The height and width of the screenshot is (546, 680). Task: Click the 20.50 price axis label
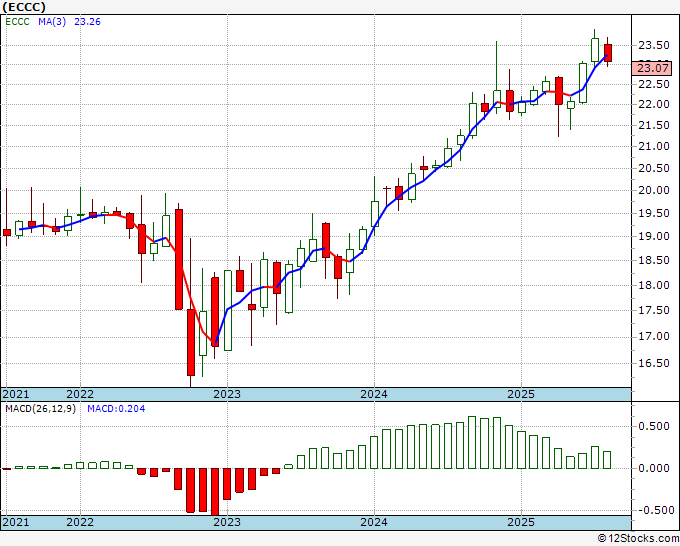[x=654, y=169]
